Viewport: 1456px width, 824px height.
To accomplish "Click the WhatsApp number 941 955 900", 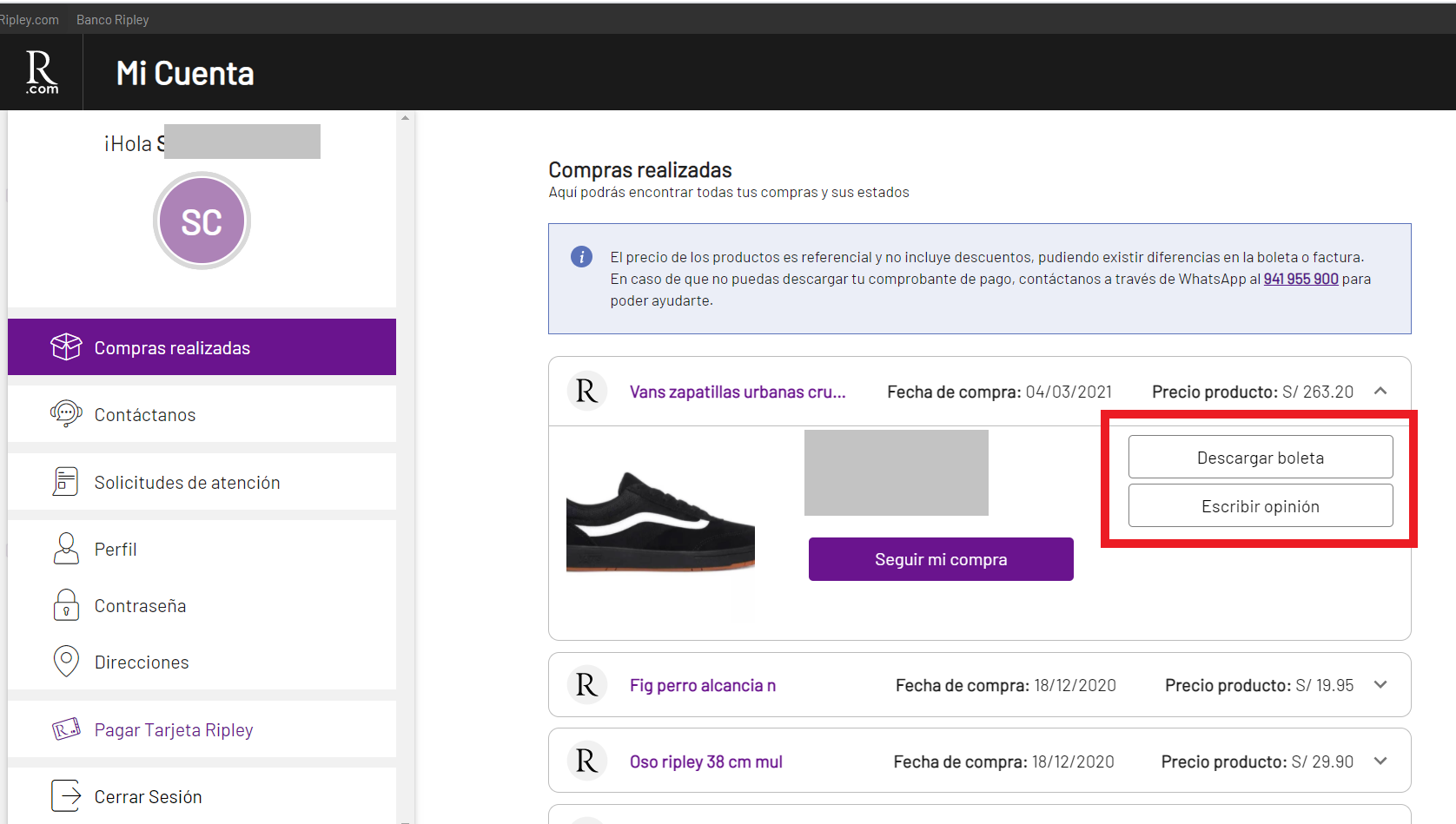I will (x=1300, y=279).
